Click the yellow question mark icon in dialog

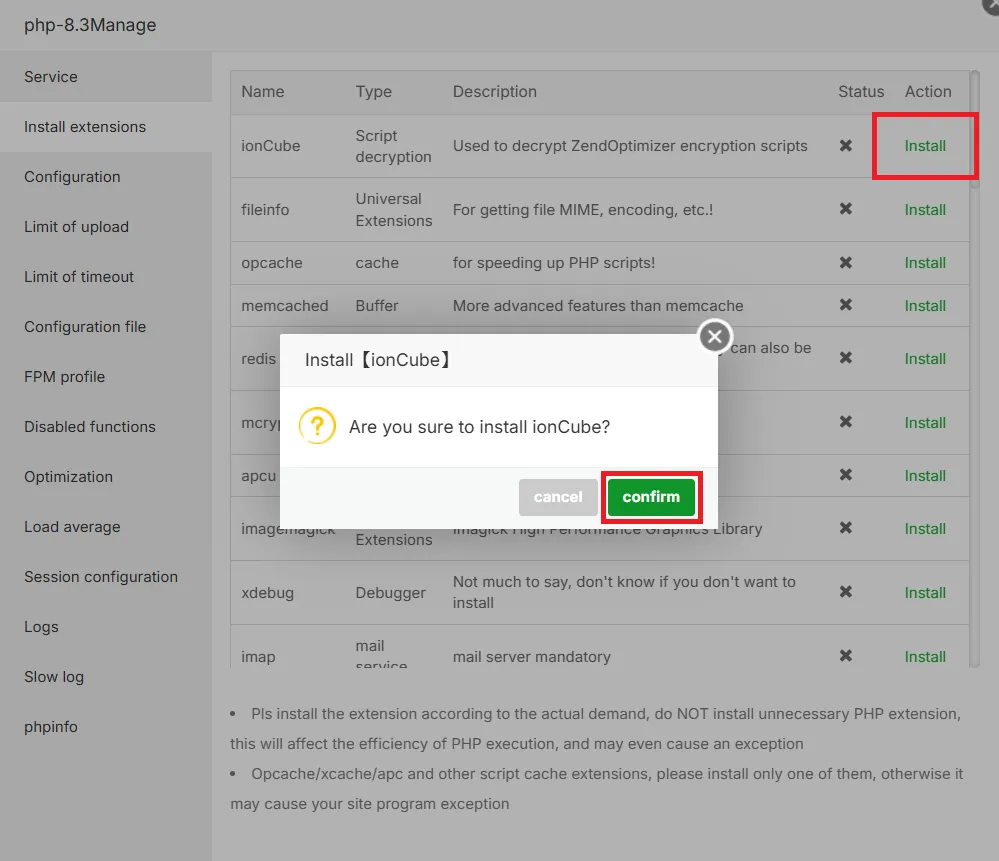317,425
